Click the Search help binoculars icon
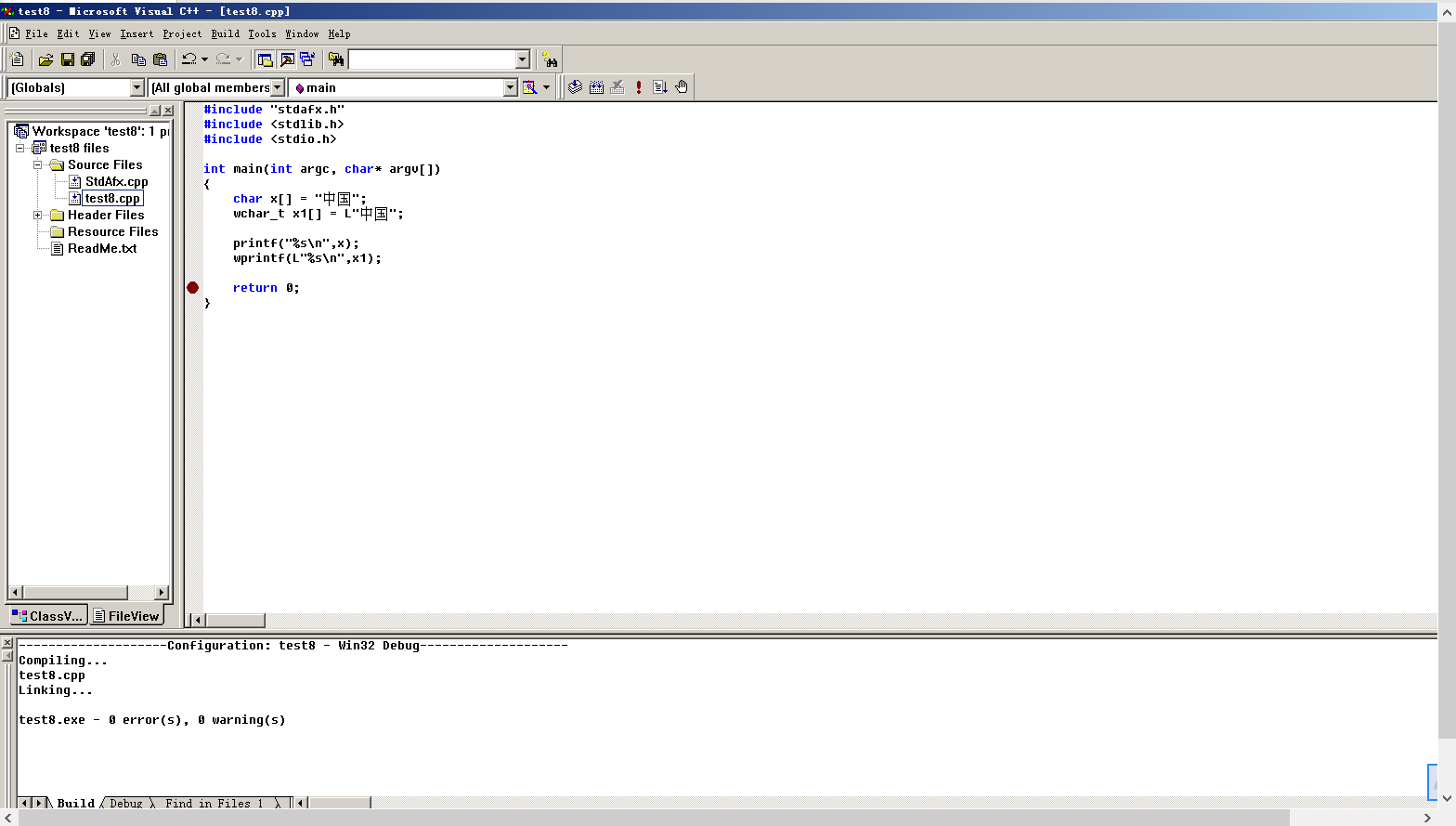This screenshot has width=1456, height=826. 550,59
